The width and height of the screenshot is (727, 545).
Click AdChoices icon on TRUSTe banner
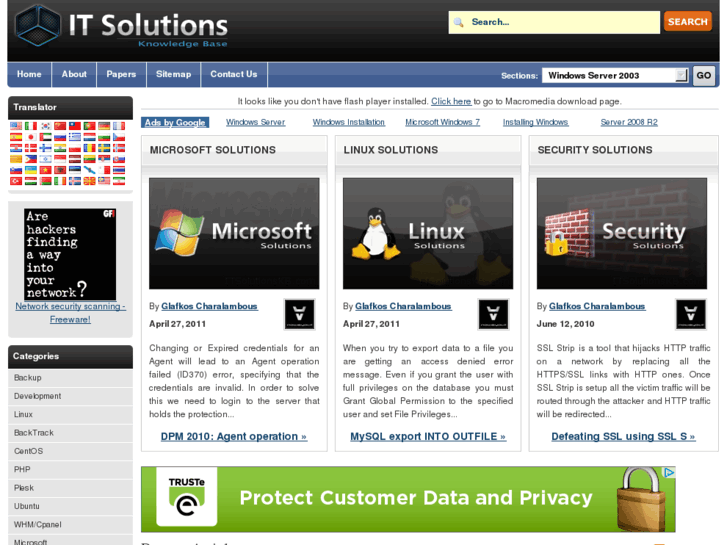[x=669, y=473]
